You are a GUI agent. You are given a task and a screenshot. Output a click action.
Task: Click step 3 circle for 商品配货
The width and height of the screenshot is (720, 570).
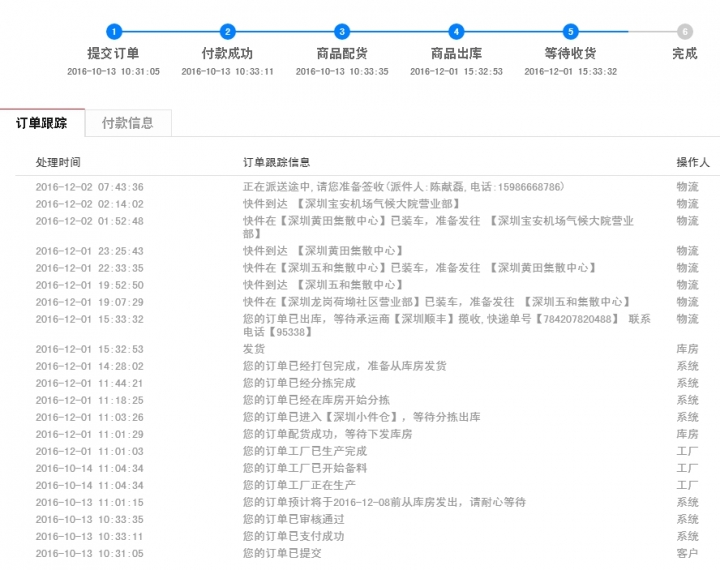pos(342,32)
